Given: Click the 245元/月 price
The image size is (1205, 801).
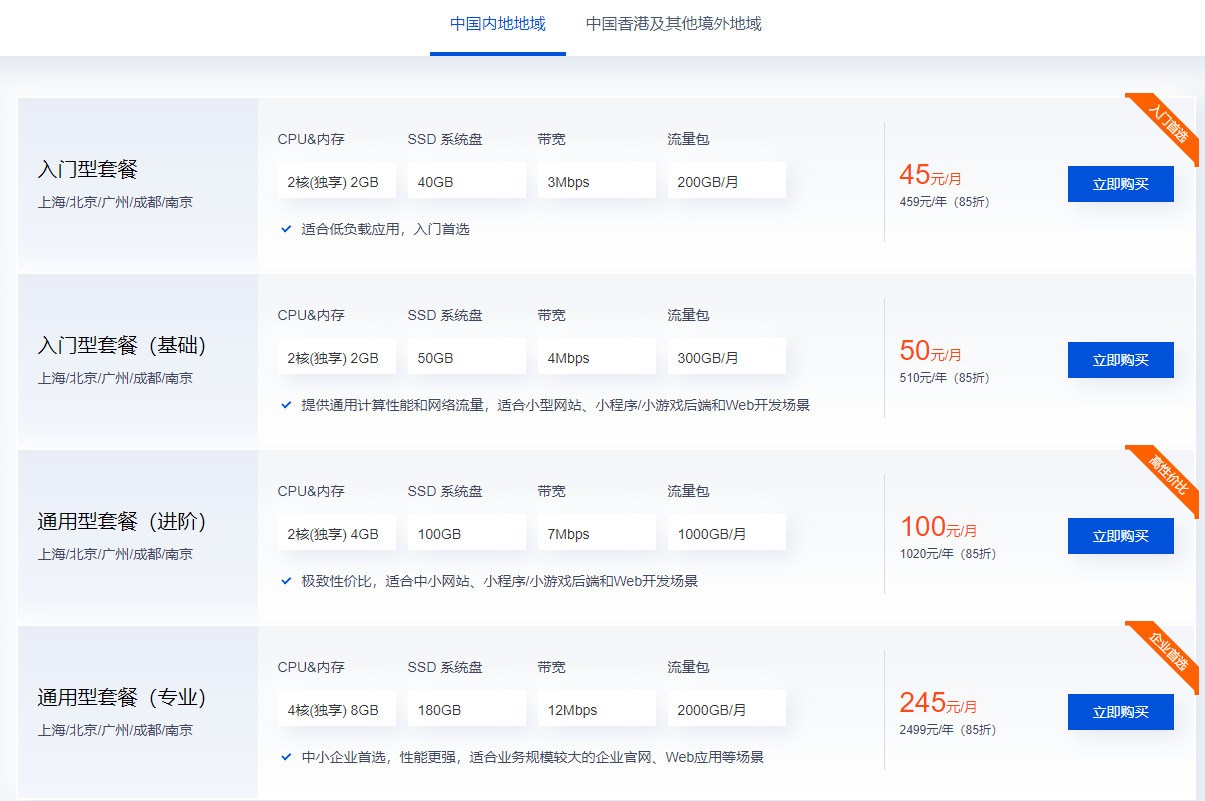Looking at the screenshot, I should (938, 703).
